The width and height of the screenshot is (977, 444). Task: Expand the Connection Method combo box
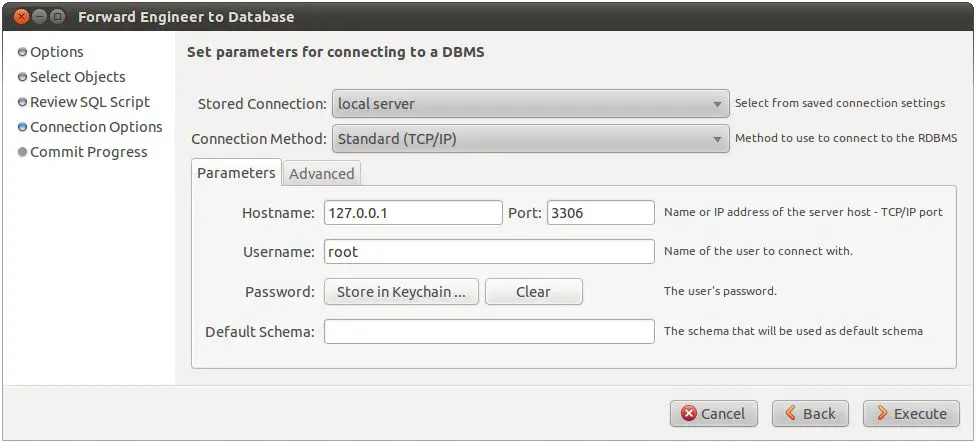(530, 139)
